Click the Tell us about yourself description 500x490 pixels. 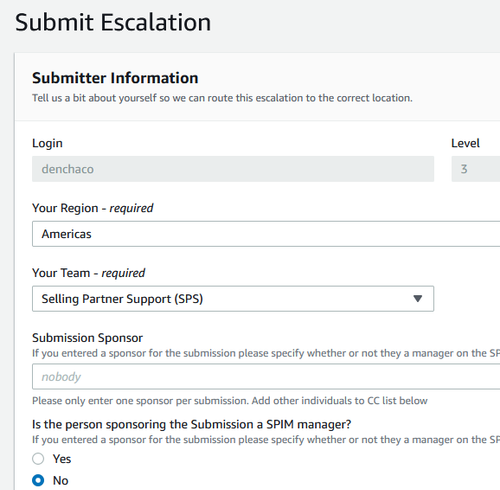tap(222, 98)
